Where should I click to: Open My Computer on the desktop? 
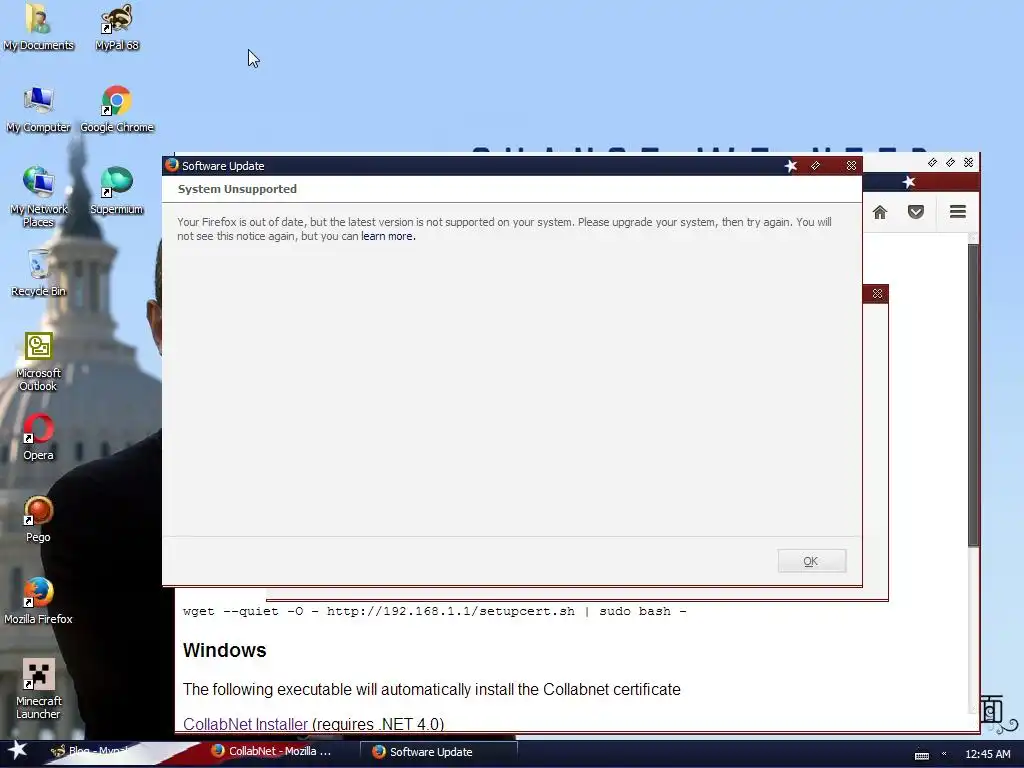point(39,110)
